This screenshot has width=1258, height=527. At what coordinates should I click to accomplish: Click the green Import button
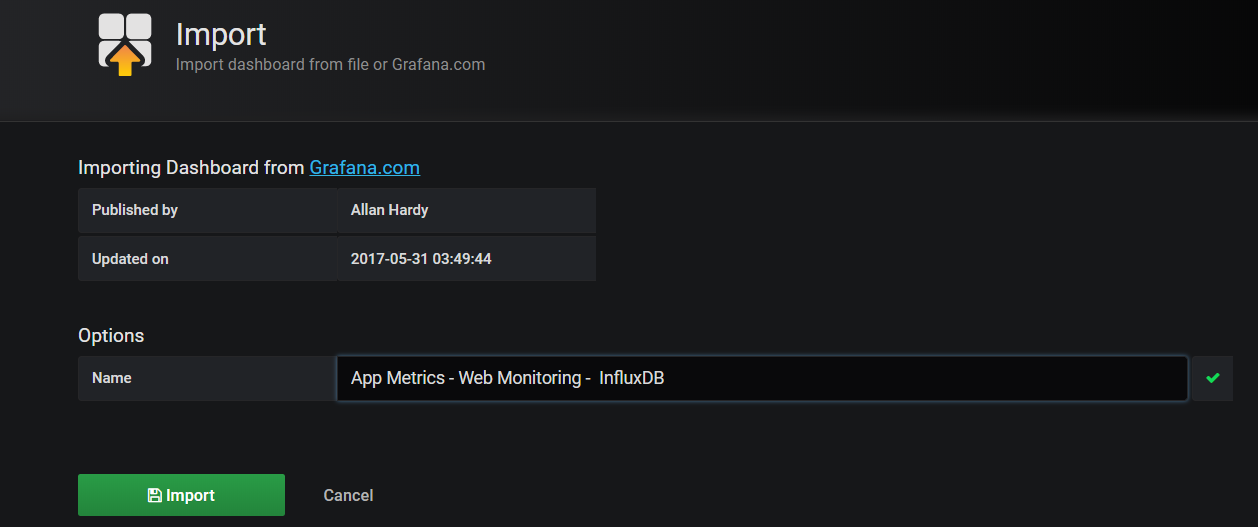(x=181, y=495)
